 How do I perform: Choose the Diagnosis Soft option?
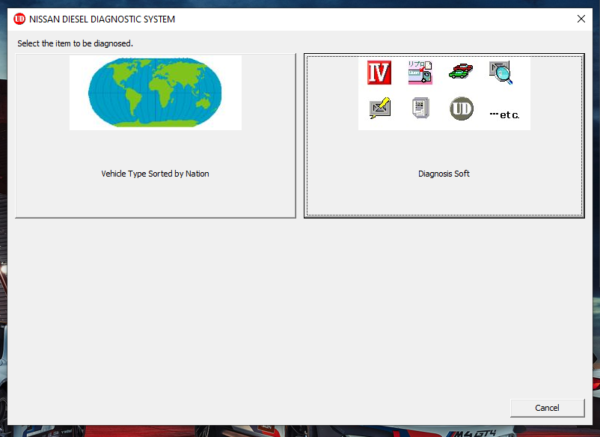[x=444, y=136]
